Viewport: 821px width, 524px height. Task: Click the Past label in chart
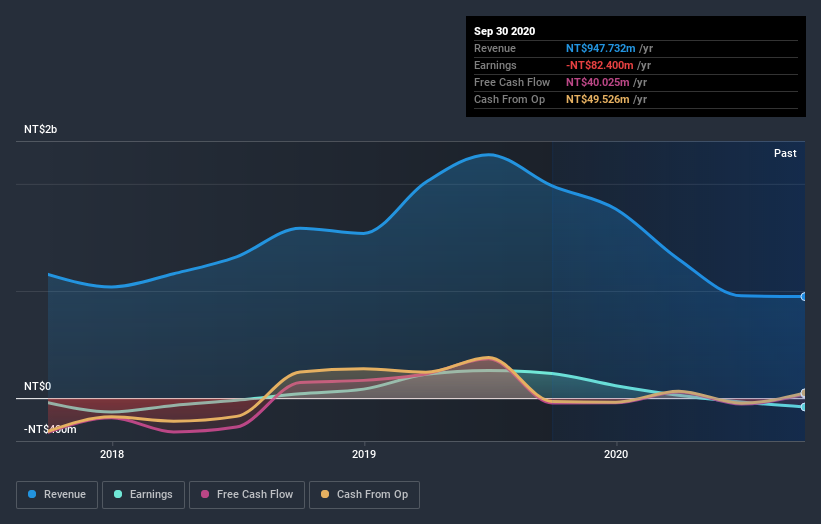(785, 153)
